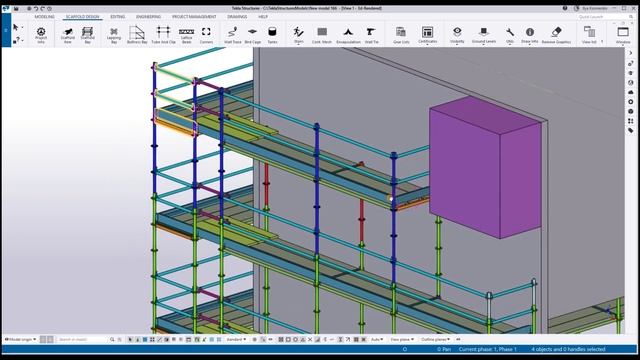Choose the Buttress Bay tool

(137, 35)
